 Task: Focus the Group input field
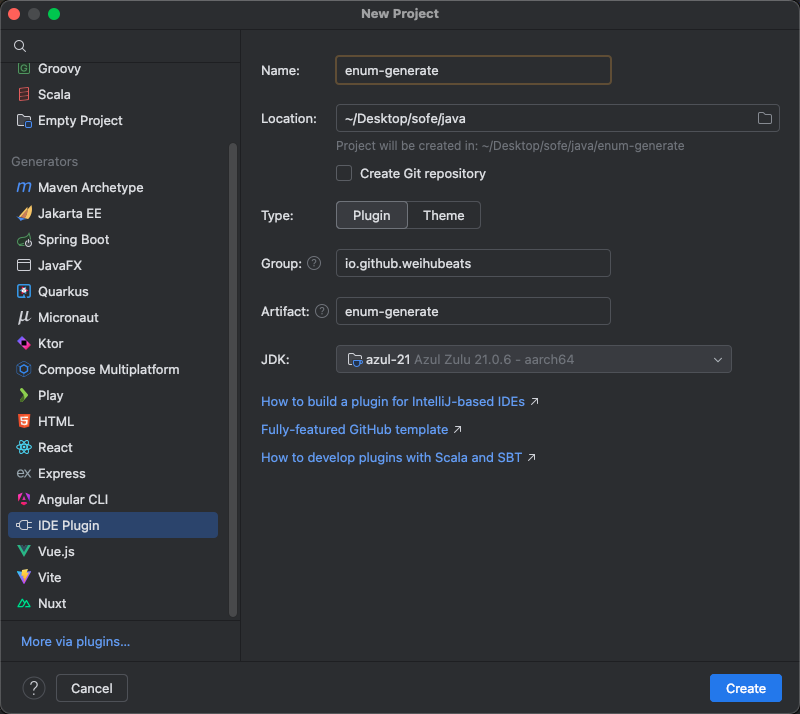473,263
